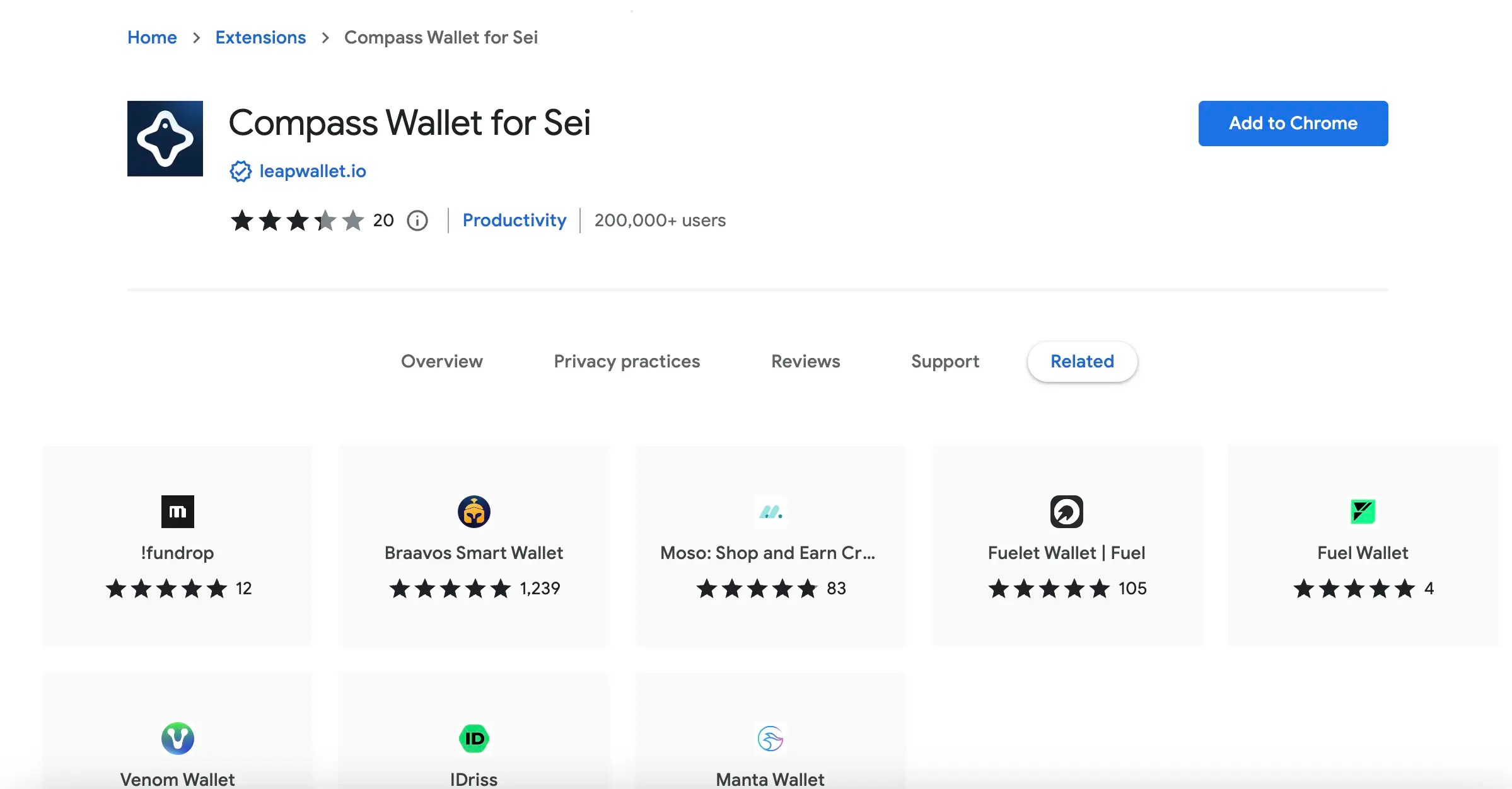Click the Productivity category link
The width and height of the screenshot is (1512, 789).
(x=514, y=221)
